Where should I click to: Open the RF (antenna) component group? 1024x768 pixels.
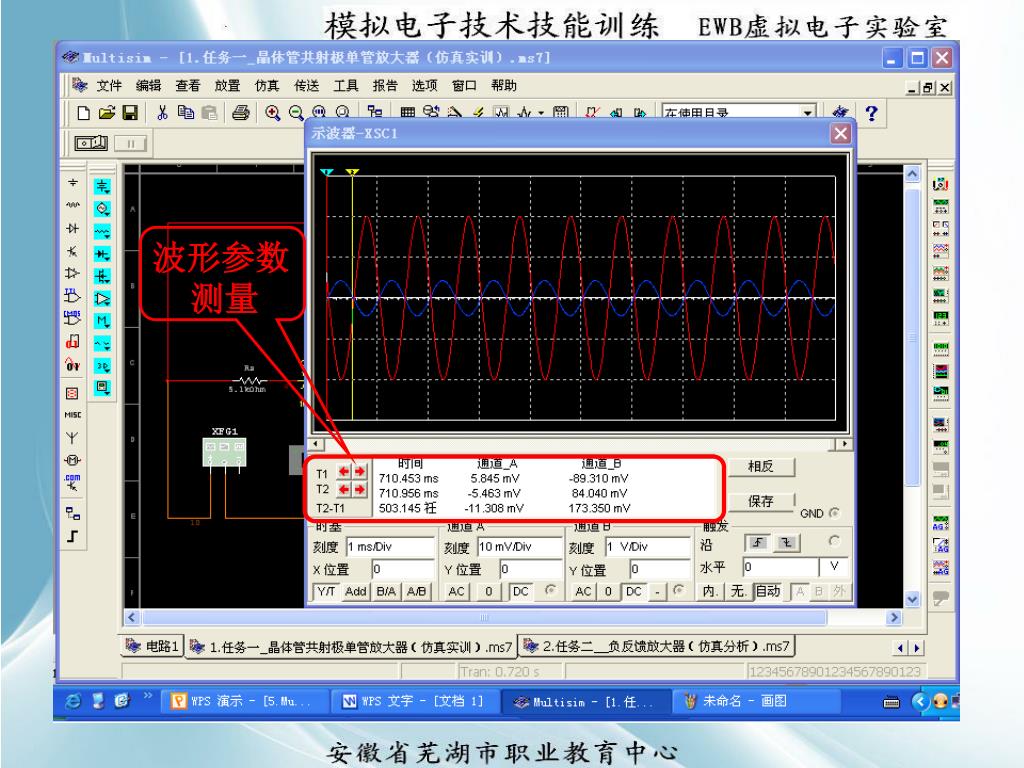pyautogui.click(x=72, y=438)
